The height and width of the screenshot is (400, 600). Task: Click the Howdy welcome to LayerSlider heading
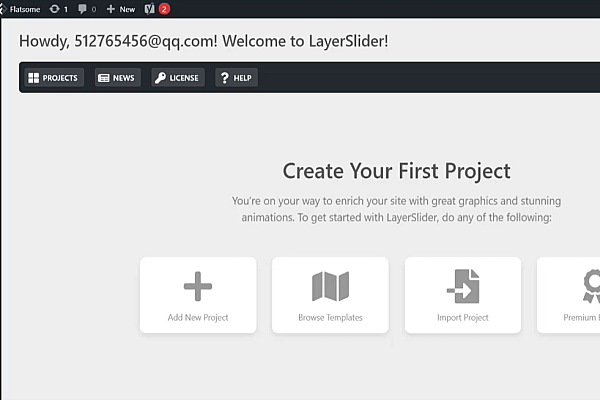click(x=204, y=41)
